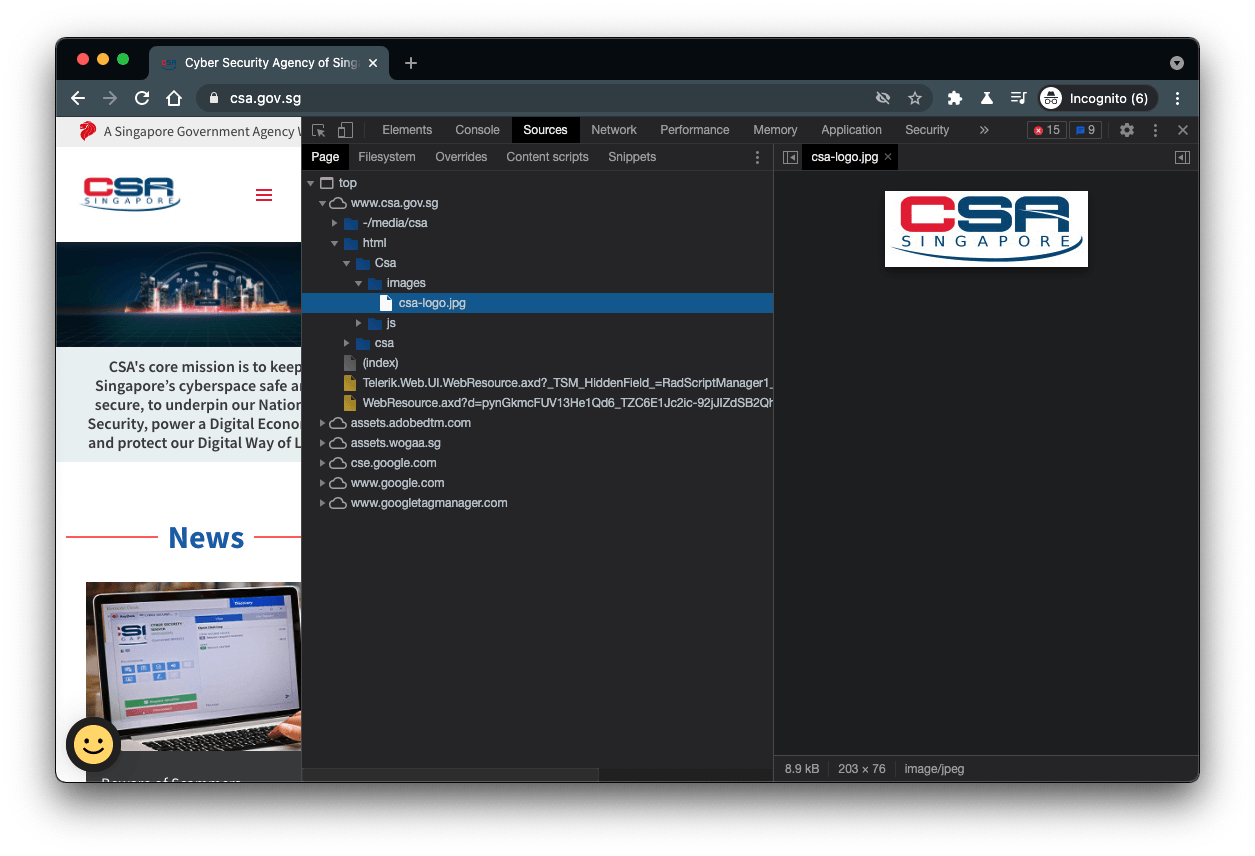
Task: Collapse the images folder
Action: 359,283
